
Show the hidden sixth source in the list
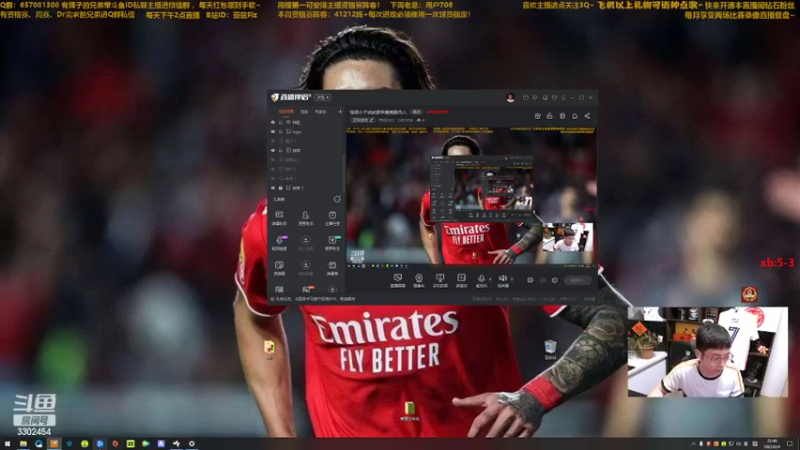point(273,169)
